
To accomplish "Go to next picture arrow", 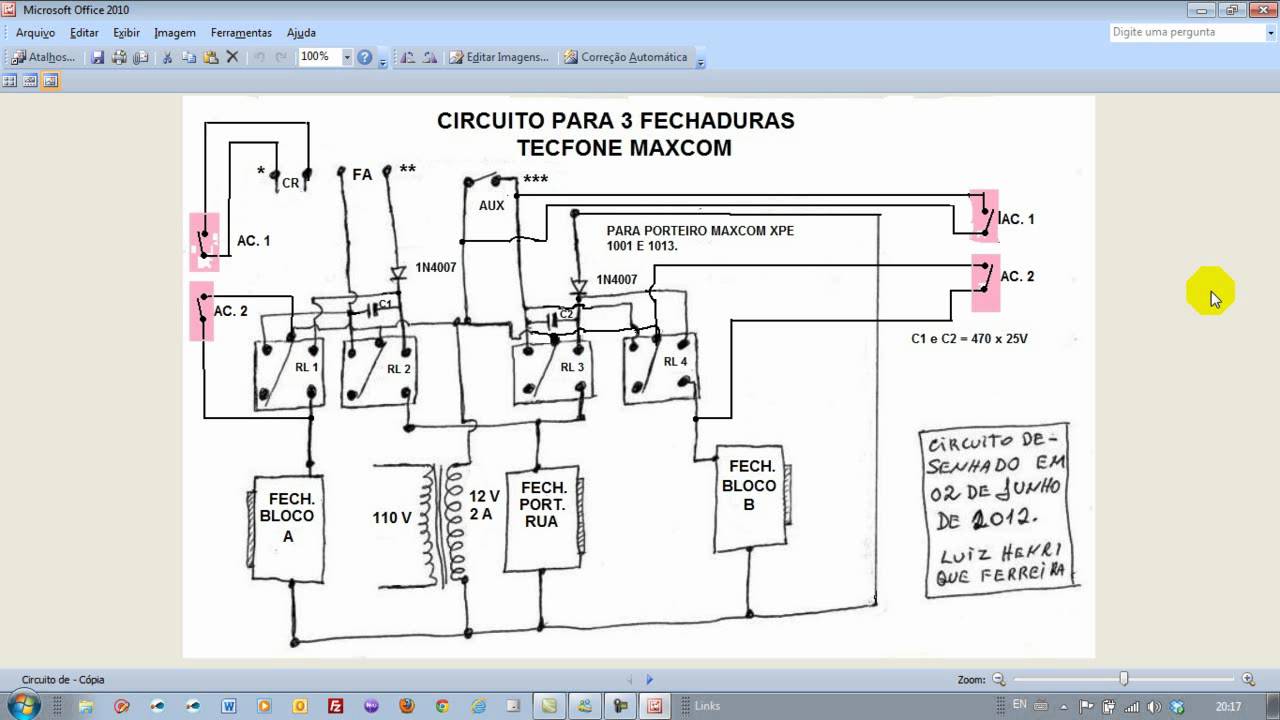I will [x=650, y=679].
